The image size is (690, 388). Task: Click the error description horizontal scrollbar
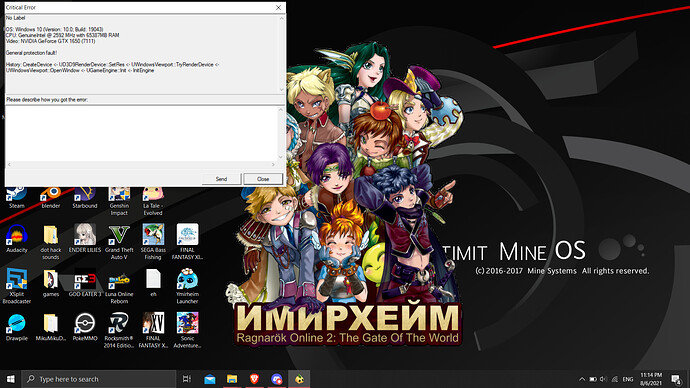point(141,165)
